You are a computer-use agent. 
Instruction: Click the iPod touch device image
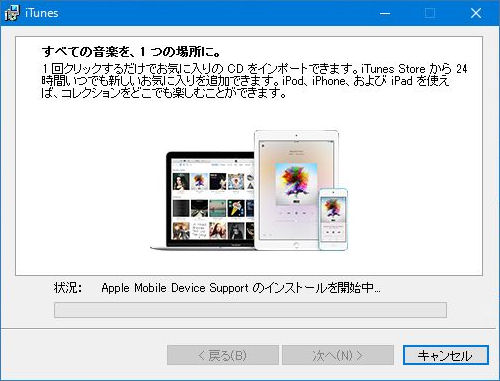coord(333,219)
